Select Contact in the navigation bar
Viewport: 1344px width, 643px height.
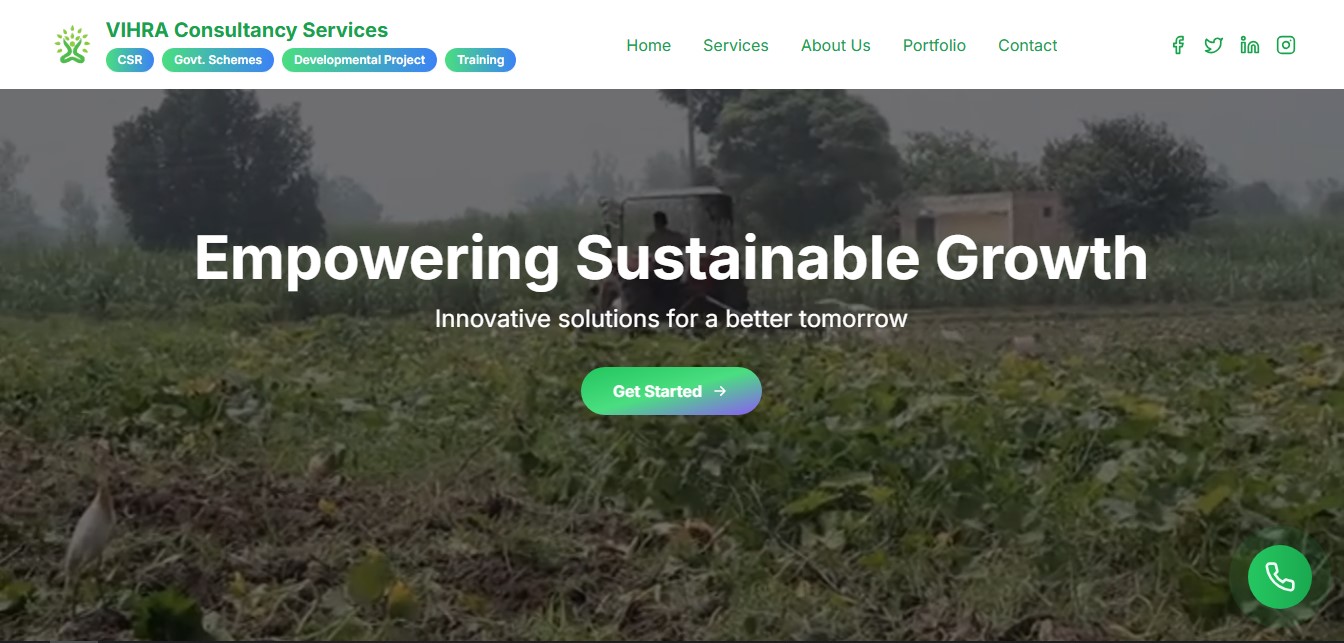1027,45
